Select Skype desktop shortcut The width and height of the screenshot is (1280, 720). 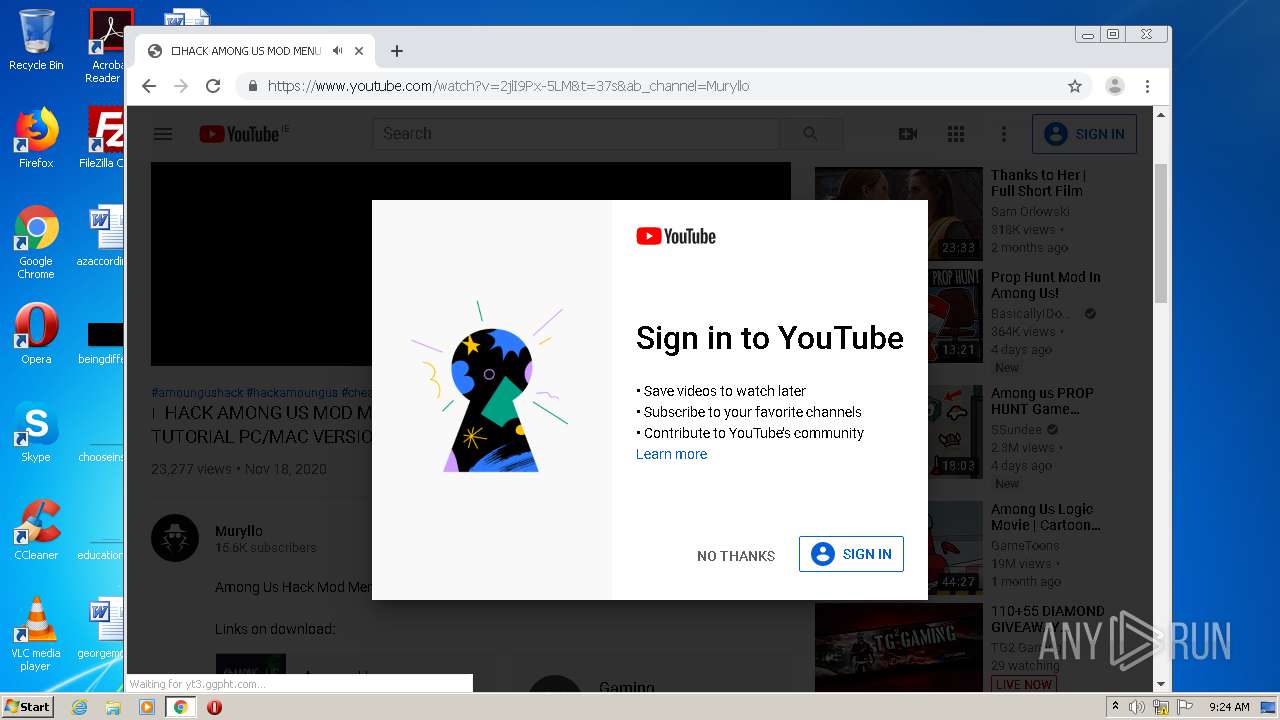coord(36,432)
